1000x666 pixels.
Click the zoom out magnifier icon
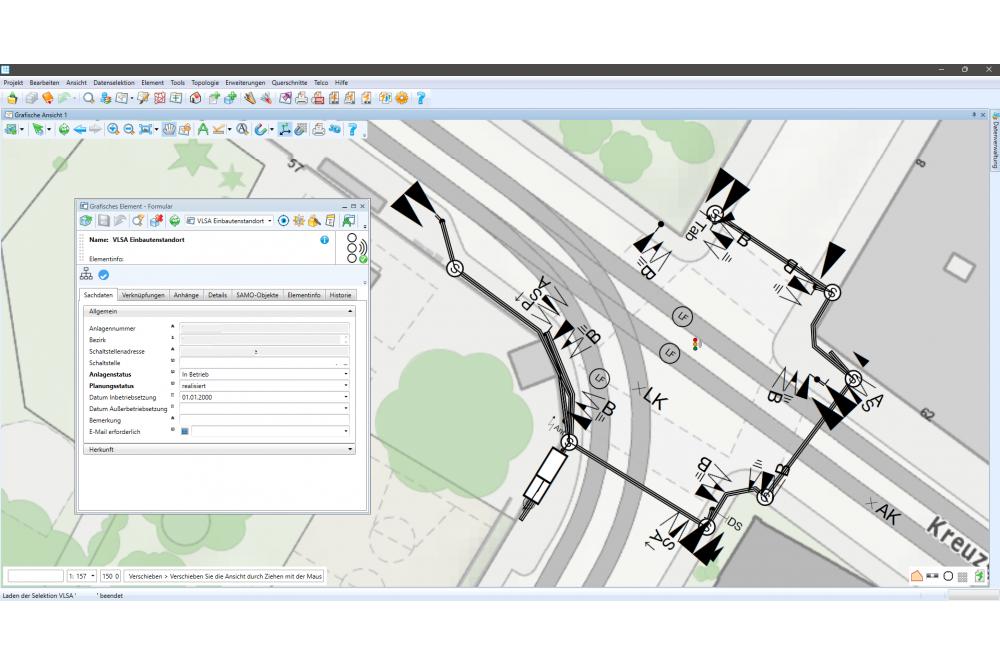(x=129, y=129)
